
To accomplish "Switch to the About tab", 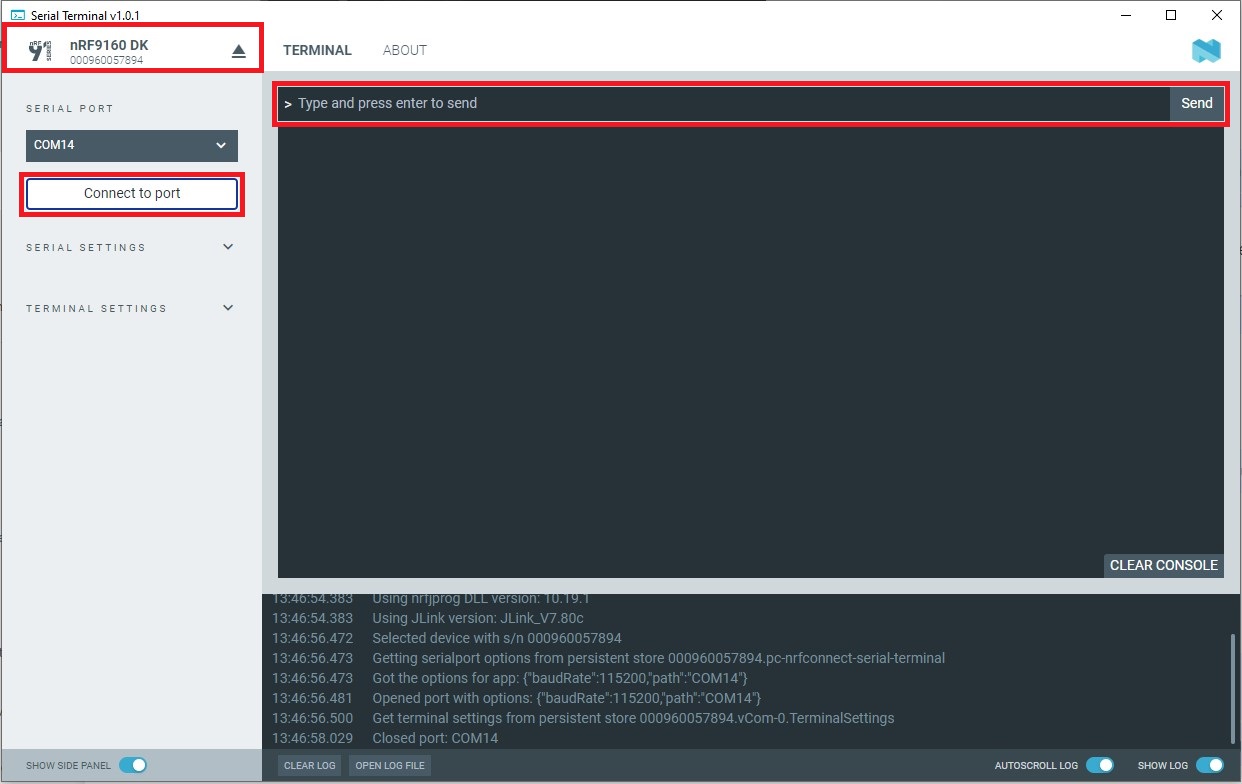I will coord(404,50).
